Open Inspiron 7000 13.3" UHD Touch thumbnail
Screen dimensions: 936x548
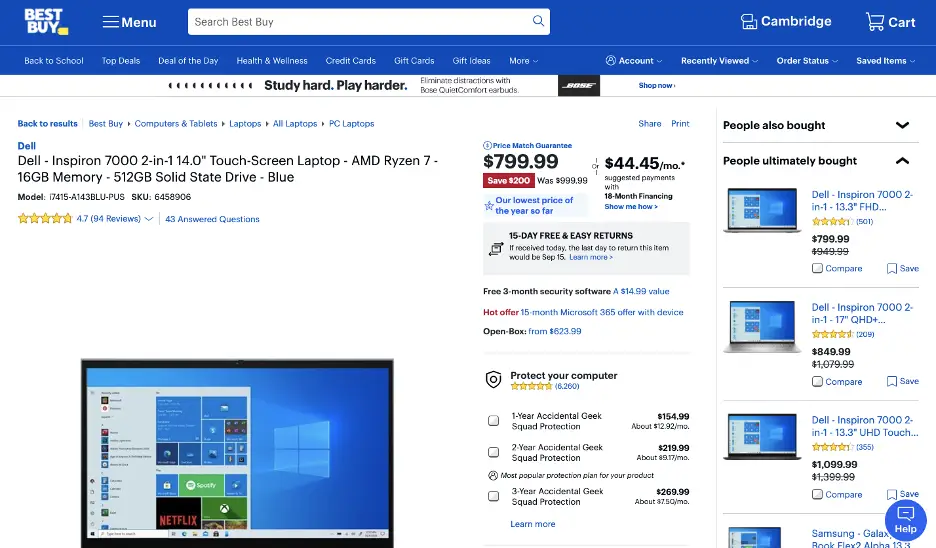coord(761,436)
